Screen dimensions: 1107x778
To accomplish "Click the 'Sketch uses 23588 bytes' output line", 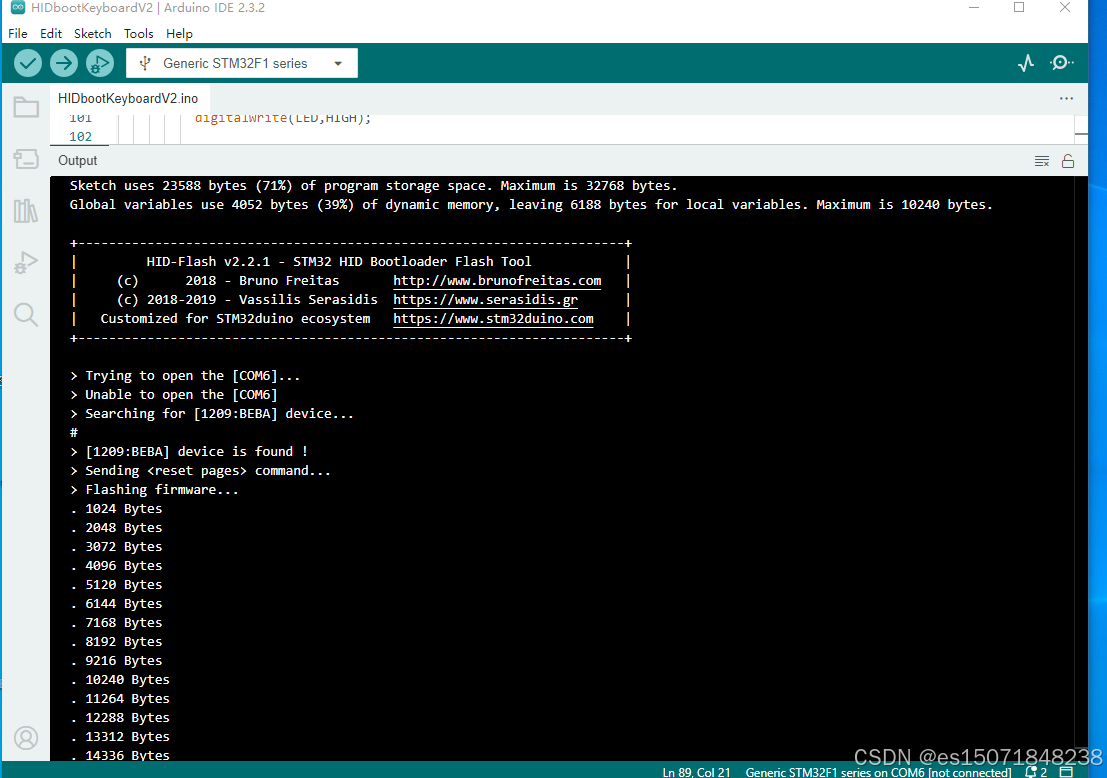I will [373, 186].
